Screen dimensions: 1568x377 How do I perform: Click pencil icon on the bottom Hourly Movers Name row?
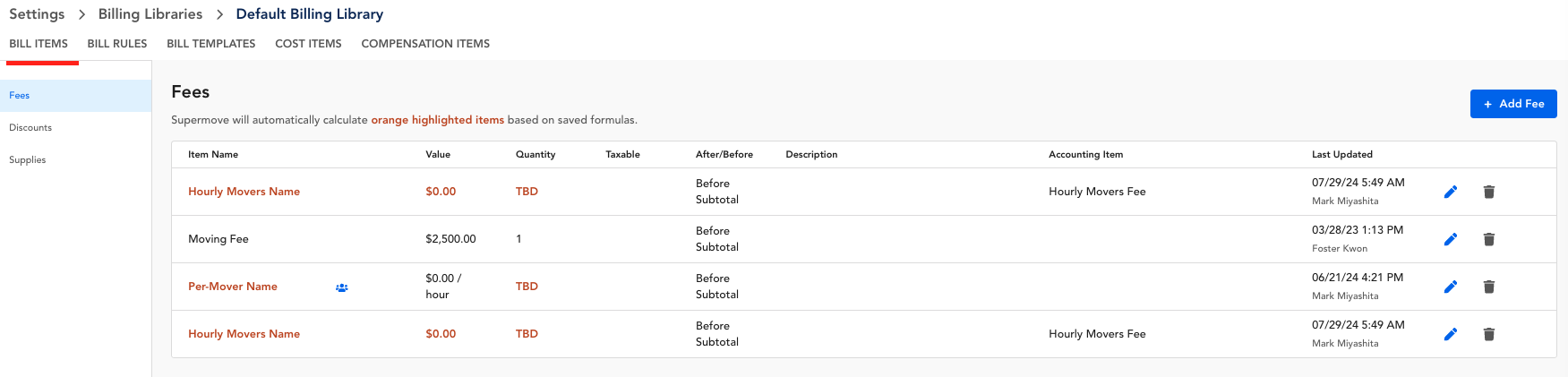pyautogui.click(x=1451, y=334)
